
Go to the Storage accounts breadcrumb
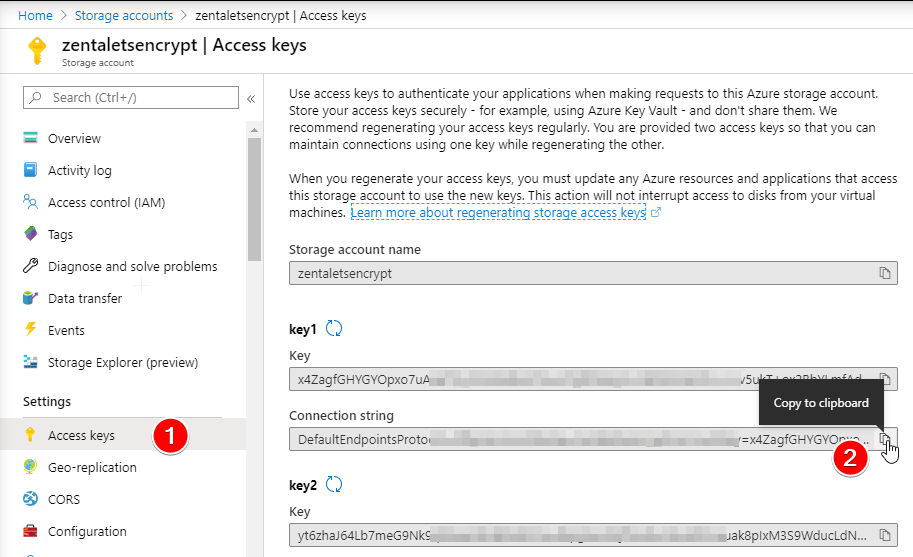coord(124,16)
